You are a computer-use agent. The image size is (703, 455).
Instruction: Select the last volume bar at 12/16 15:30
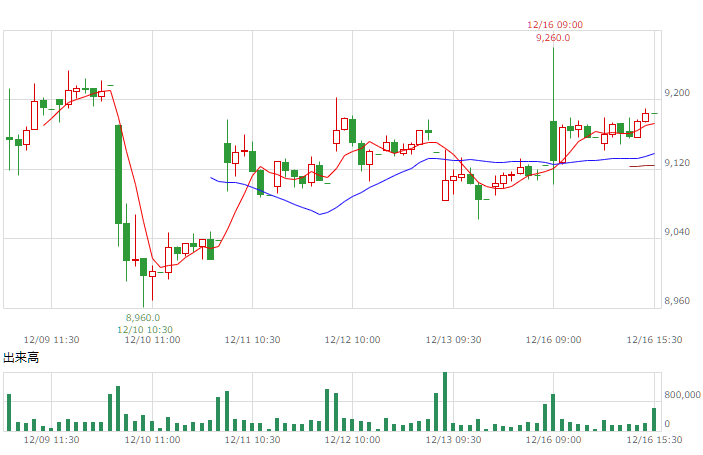point(654,420)
